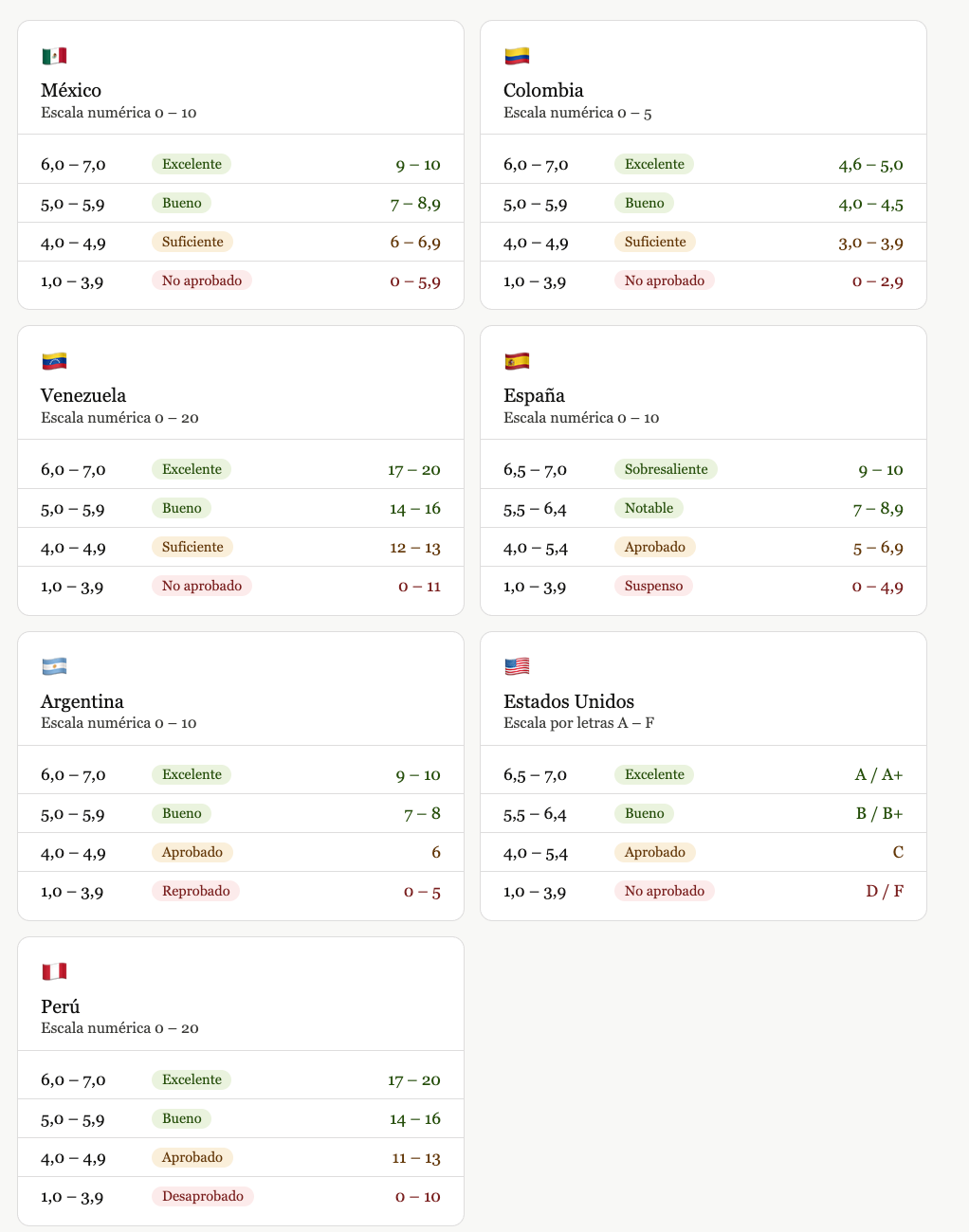The image size is (969, 1232).
Task: Select the D / F grade value
Action: [x=885, y=892]
